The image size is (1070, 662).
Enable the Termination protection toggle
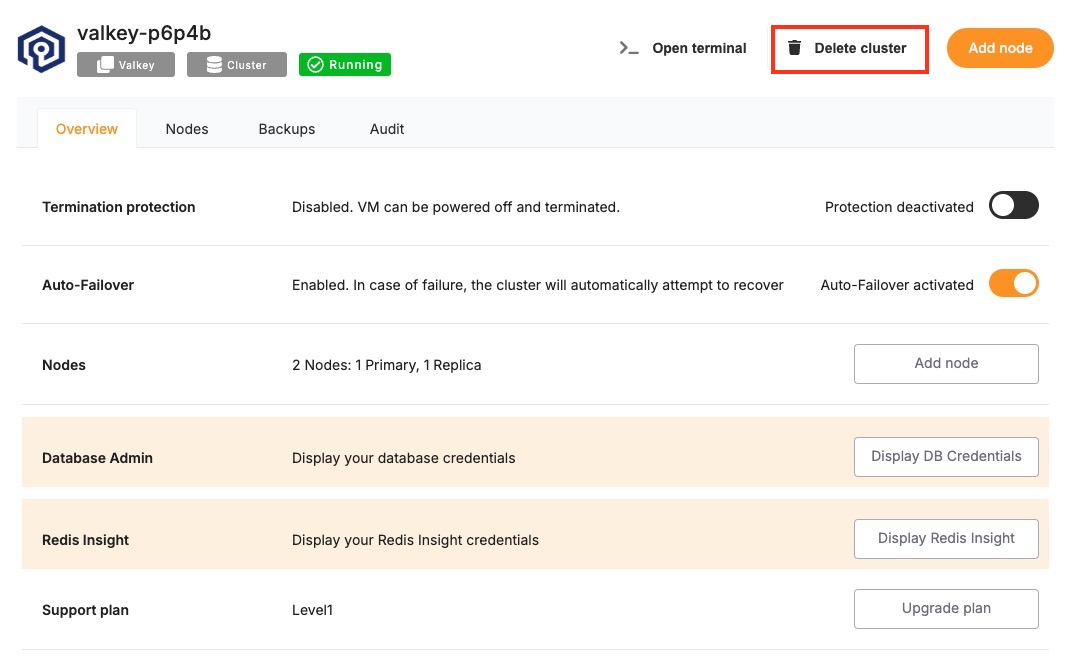coord(1013,206)
